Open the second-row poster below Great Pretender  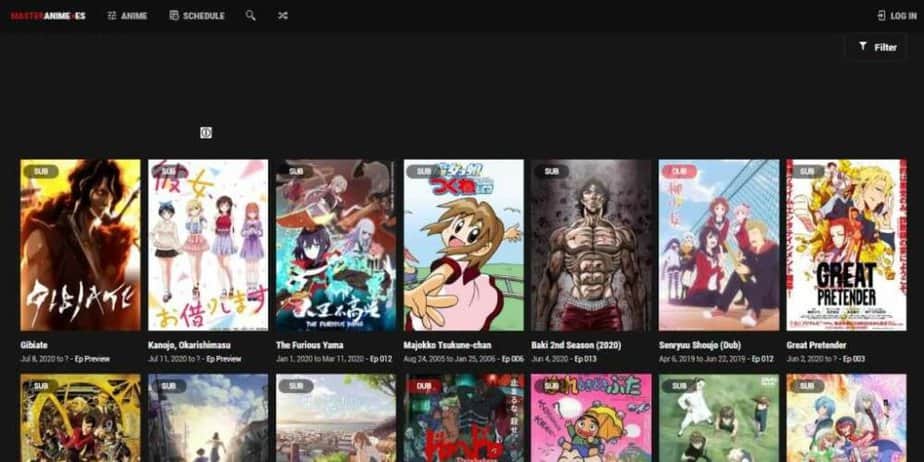847,418
